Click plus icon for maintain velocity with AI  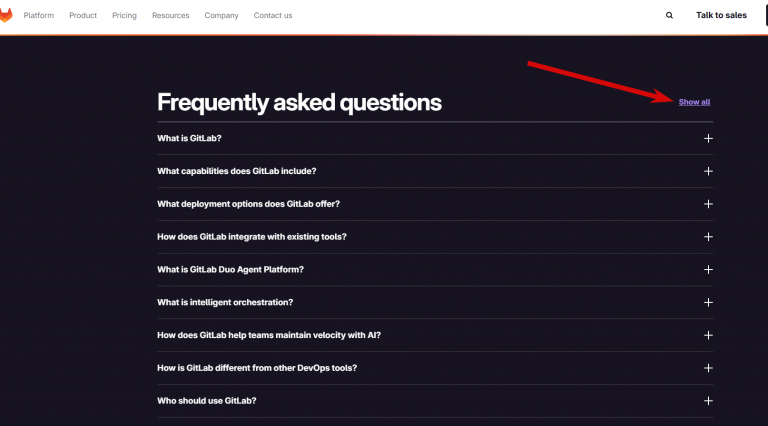pos(708,335)
